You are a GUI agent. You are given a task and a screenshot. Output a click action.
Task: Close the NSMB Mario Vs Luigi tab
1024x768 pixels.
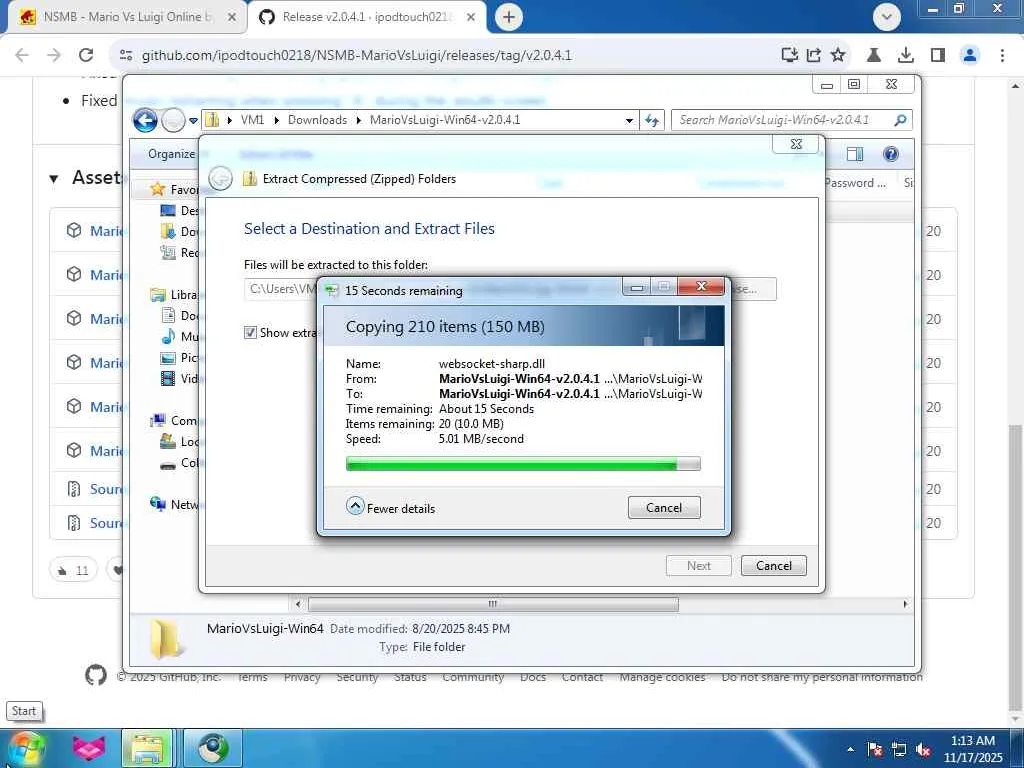(x=231, y=17)
